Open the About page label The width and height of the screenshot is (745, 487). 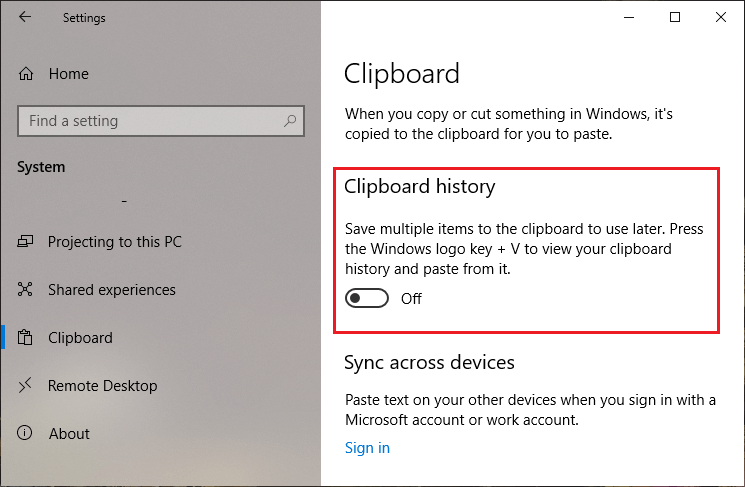69,434
